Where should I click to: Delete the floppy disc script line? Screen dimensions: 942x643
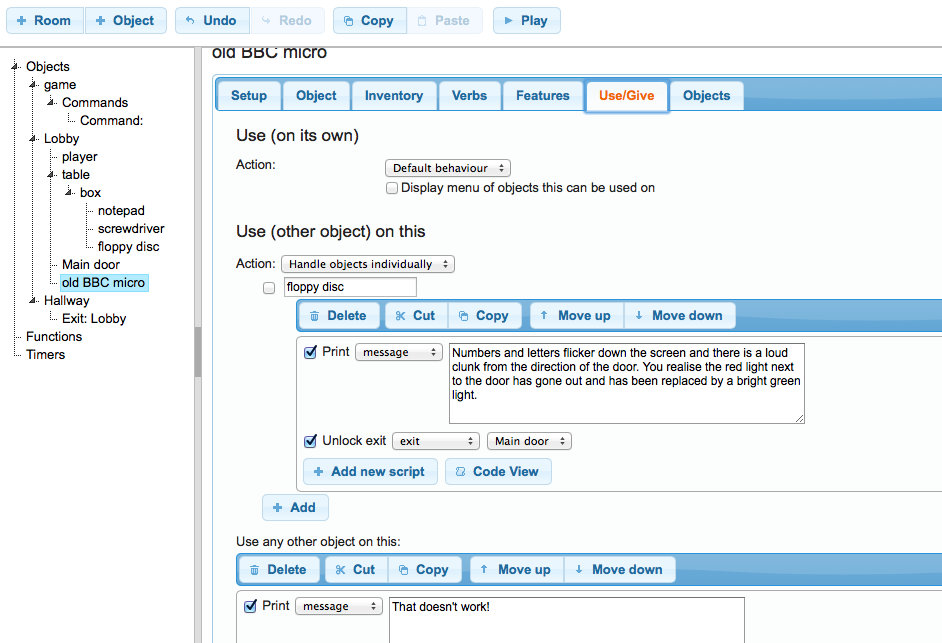click(337, 315)
